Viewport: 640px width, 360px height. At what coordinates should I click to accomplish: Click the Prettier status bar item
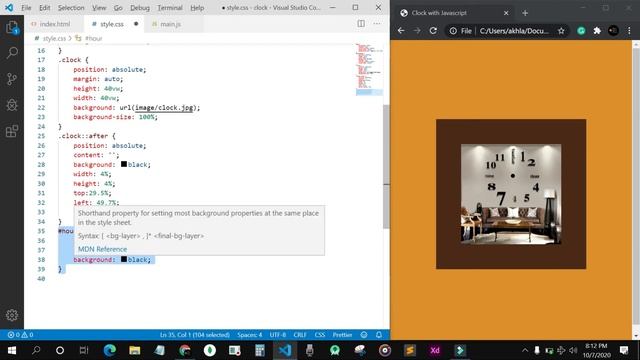click(x=342, y=335)
